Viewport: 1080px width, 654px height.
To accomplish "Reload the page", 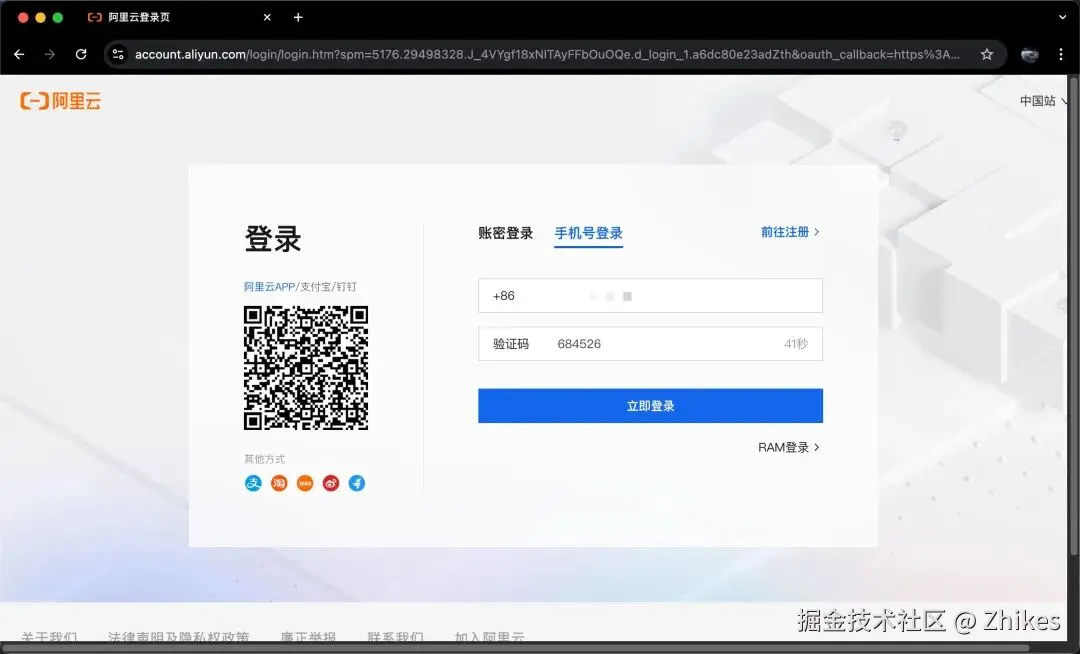I will point(81,54).
